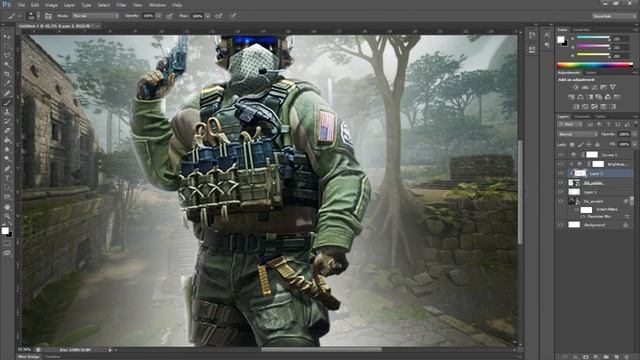The width and height of the screenshot is (640, 360).
Task: Add a Photo Filter adjustment
Action: click(x=599, y=97)
